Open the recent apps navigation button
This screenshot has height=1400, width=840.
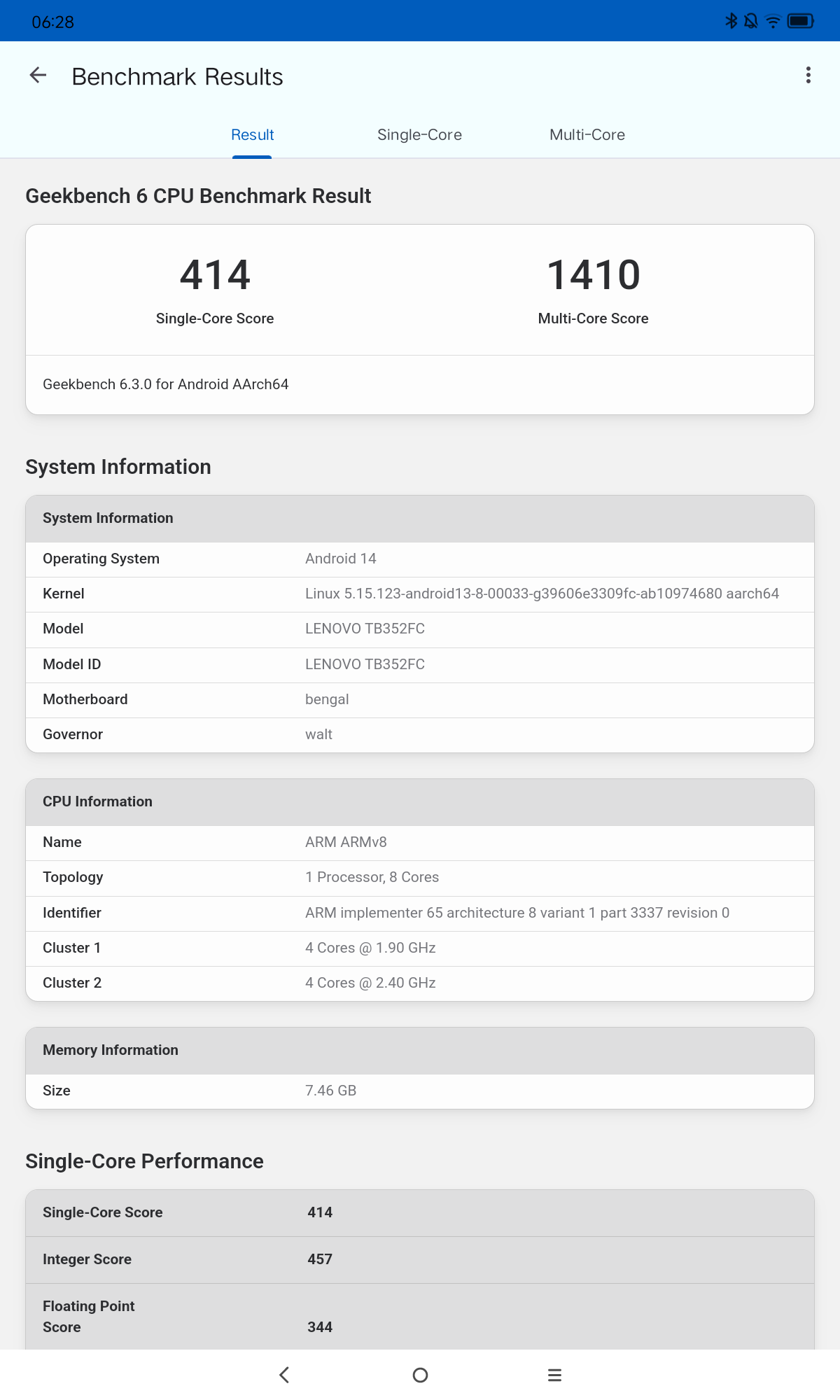pos(554,1375)
